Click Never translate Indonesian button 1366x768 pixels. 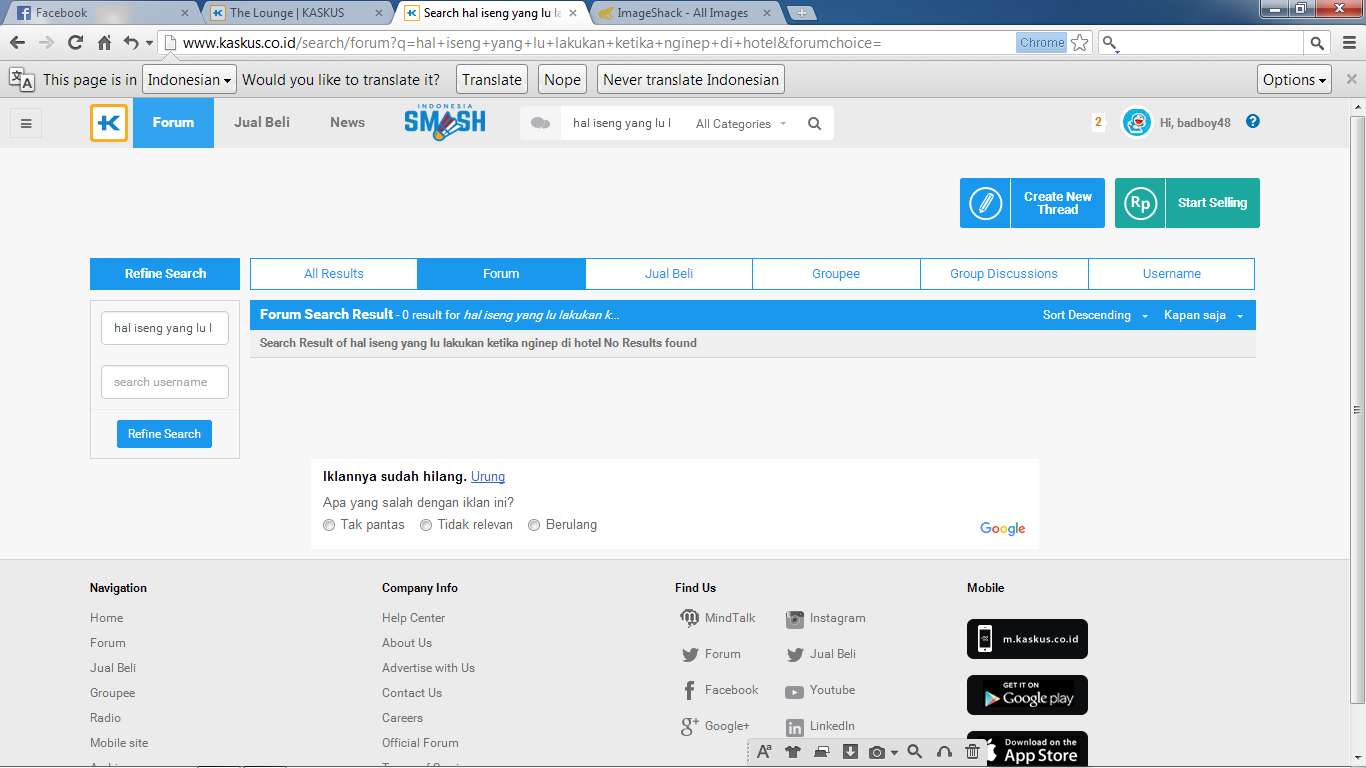(691, 80)
